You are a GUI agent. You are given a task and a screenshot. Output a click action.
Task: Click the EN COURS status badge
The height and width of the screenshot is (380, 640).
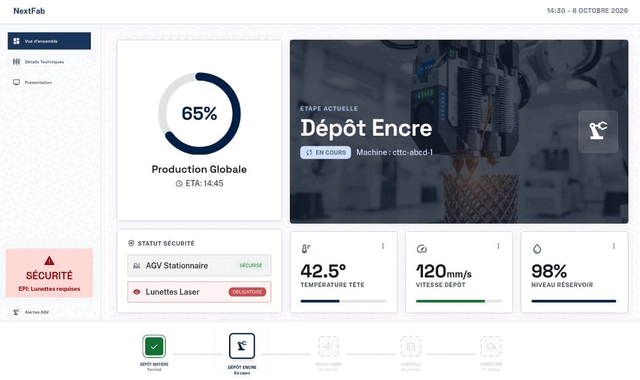point(325,152)
